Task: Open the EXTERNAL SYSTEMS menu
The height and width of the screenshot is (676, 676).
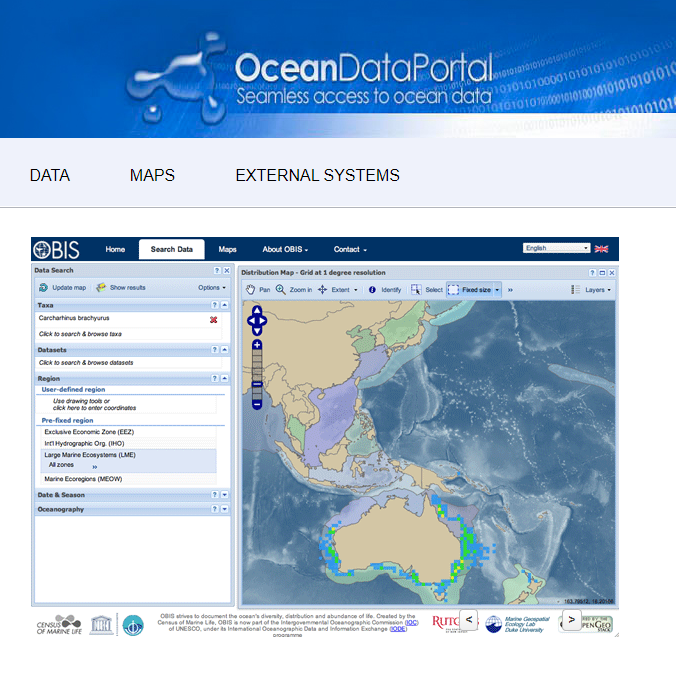Action: [x=317, y=175]
